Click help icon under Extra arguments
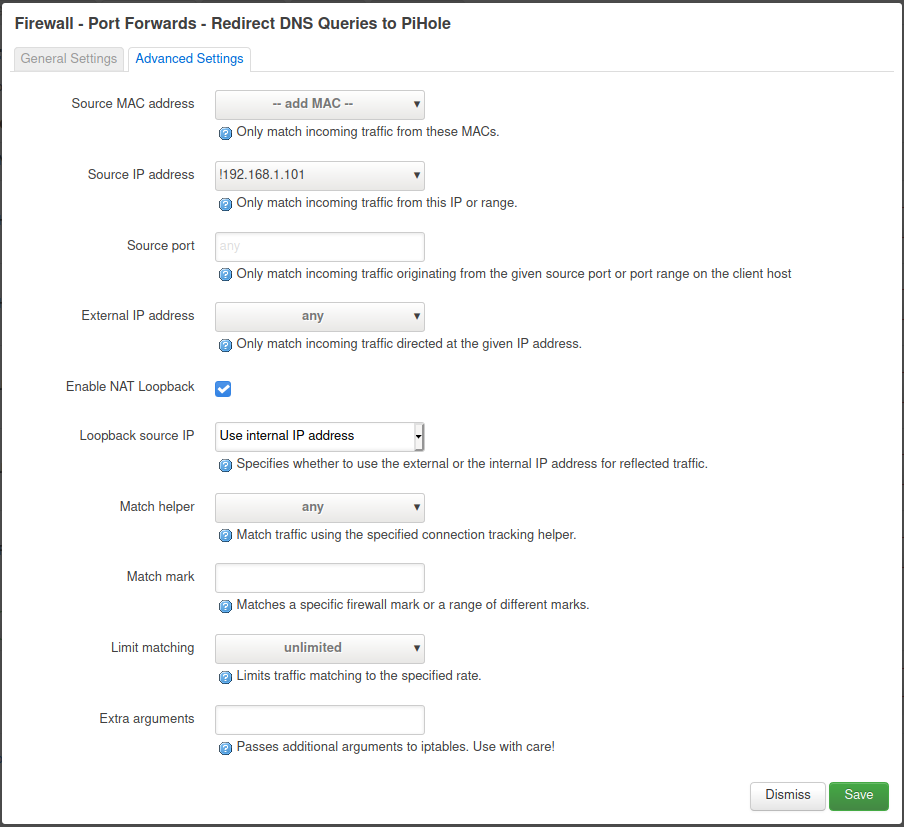The height and width of the screenshot is (827, 904). [x=225, y=748]
